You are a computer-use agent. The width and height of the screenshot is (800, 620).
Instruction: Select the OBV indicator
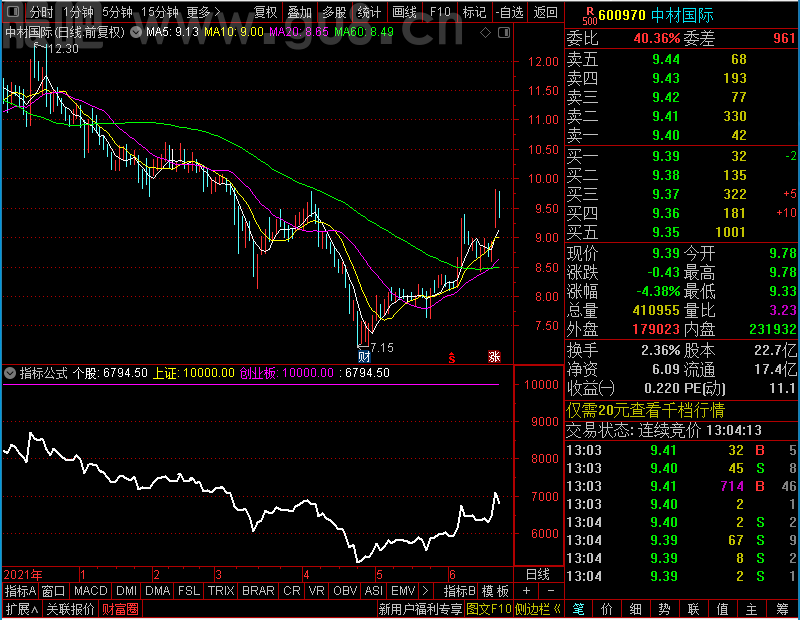coord(345,591)
